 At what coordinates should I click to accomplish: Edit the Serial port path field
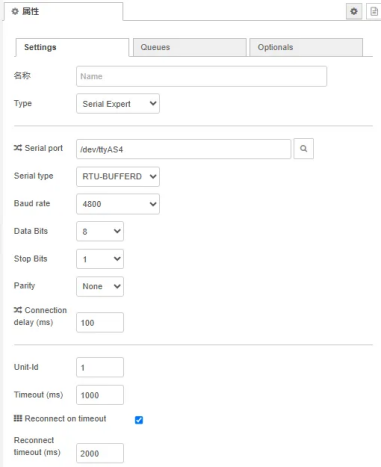click(x=183, y=149)
